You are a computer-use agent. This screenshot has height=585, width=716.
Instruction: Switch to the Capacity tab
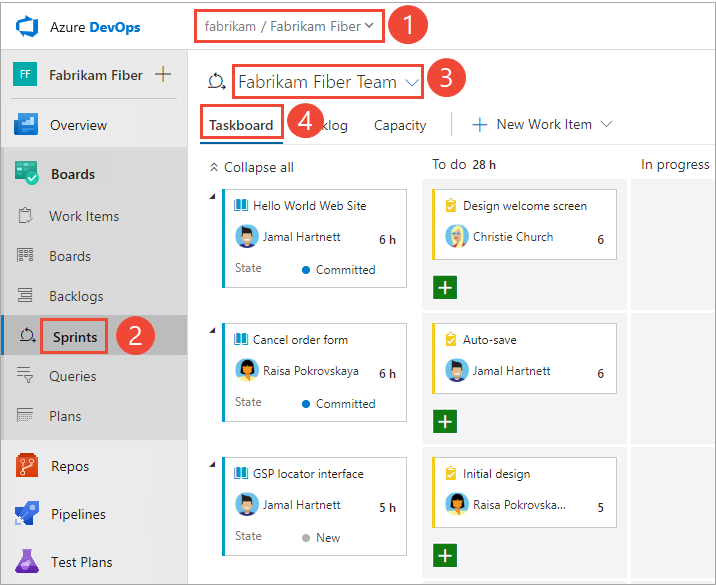click(400, 125)
